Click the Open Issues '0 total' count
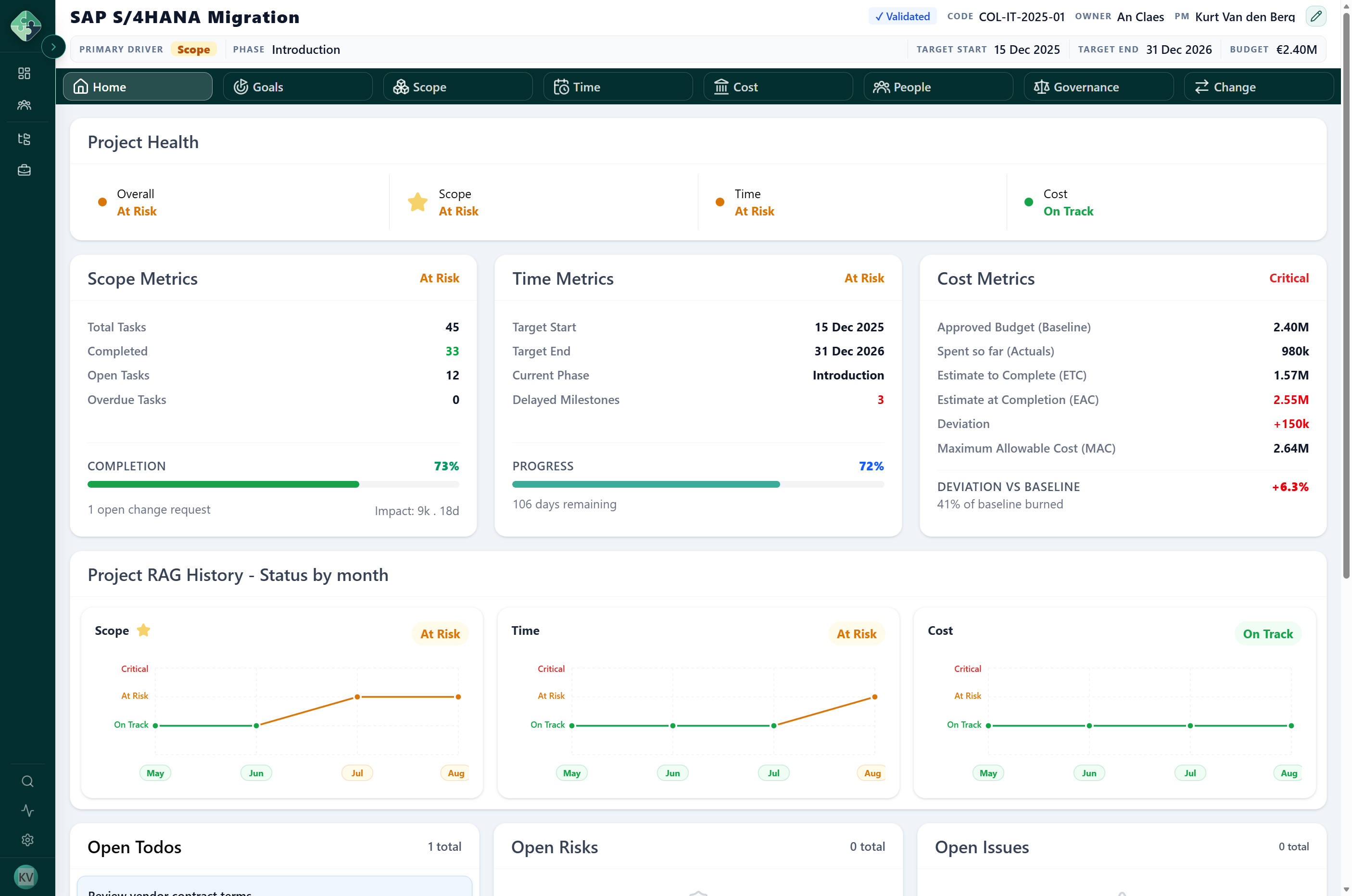The image size is (1352, 896). (1293, 847)
